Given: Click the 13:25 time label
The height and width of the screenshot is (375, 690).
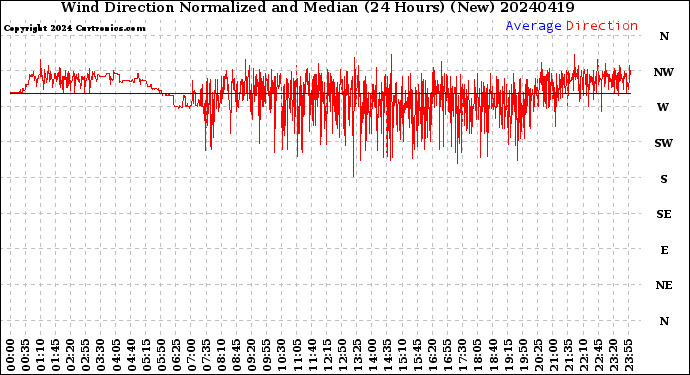Looking at the screenshot, I should pos(357,355).
